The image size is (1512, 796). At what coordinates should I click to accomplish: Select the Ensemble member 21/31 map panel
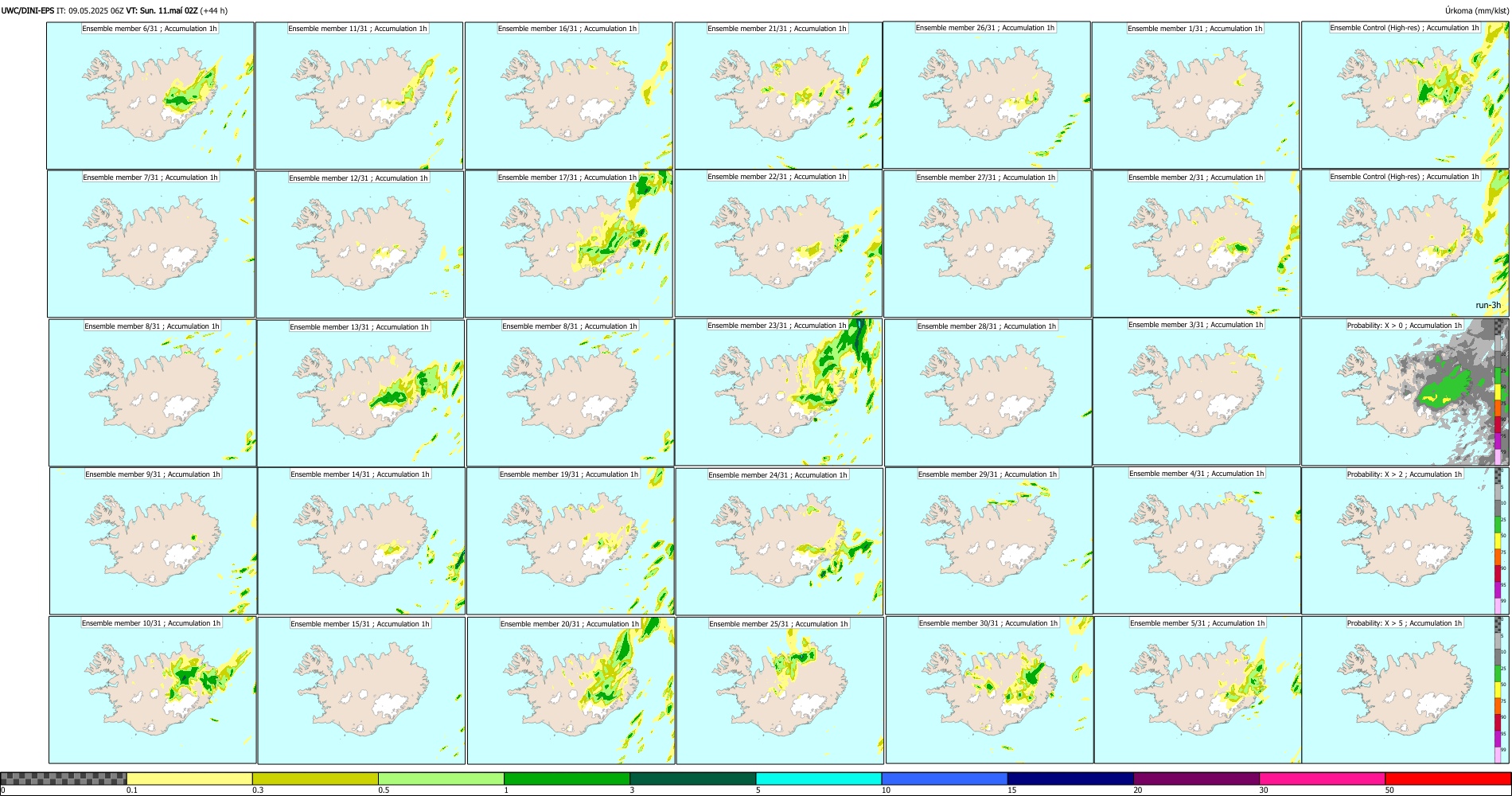coord(778,96)
